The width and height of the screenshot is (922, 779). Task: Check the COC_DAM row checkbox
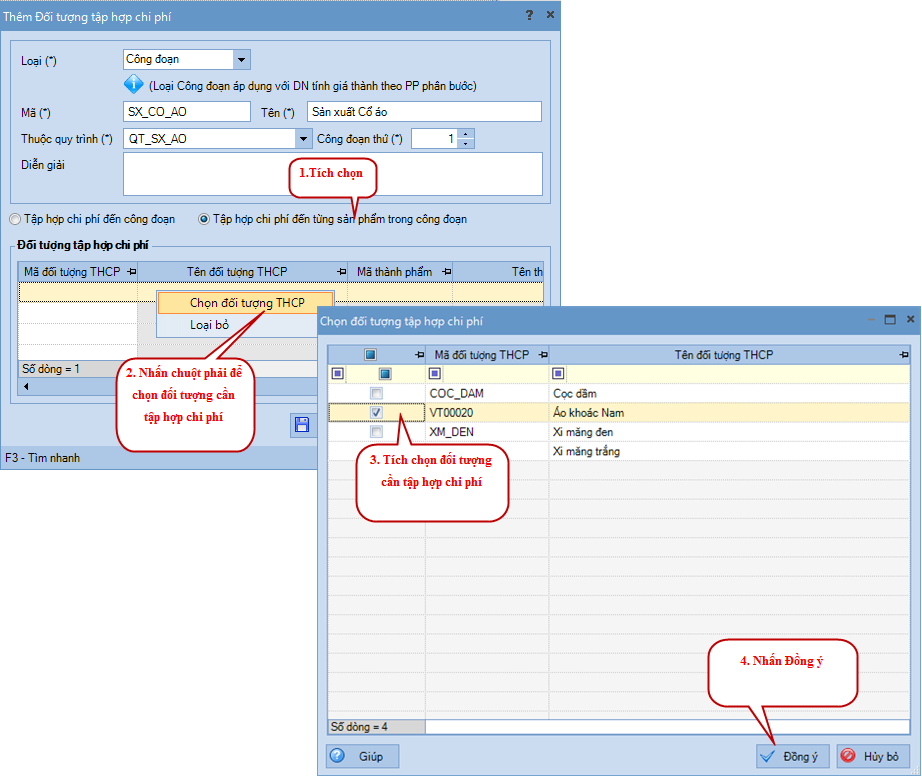(376, 393)
